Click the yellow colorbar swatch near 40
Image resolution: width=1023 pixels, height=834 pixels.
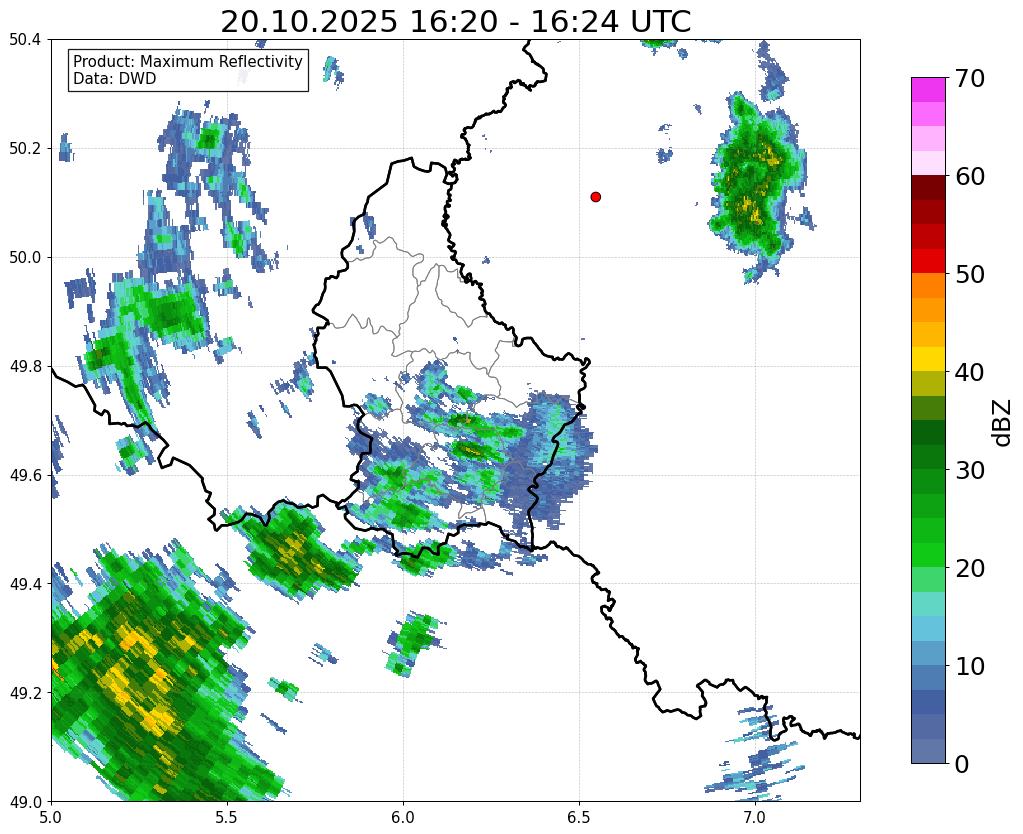pyautogui.click(x=928, y=359)
